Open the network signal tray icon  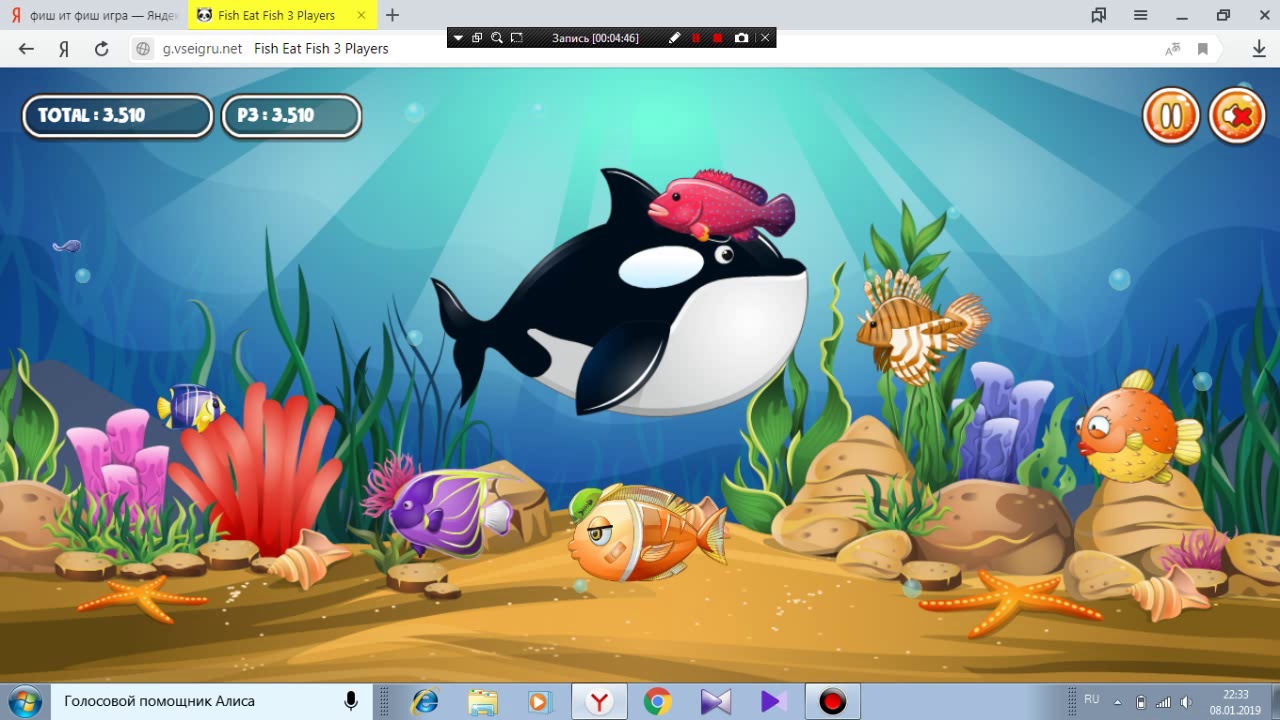(x=1163, y=701)
